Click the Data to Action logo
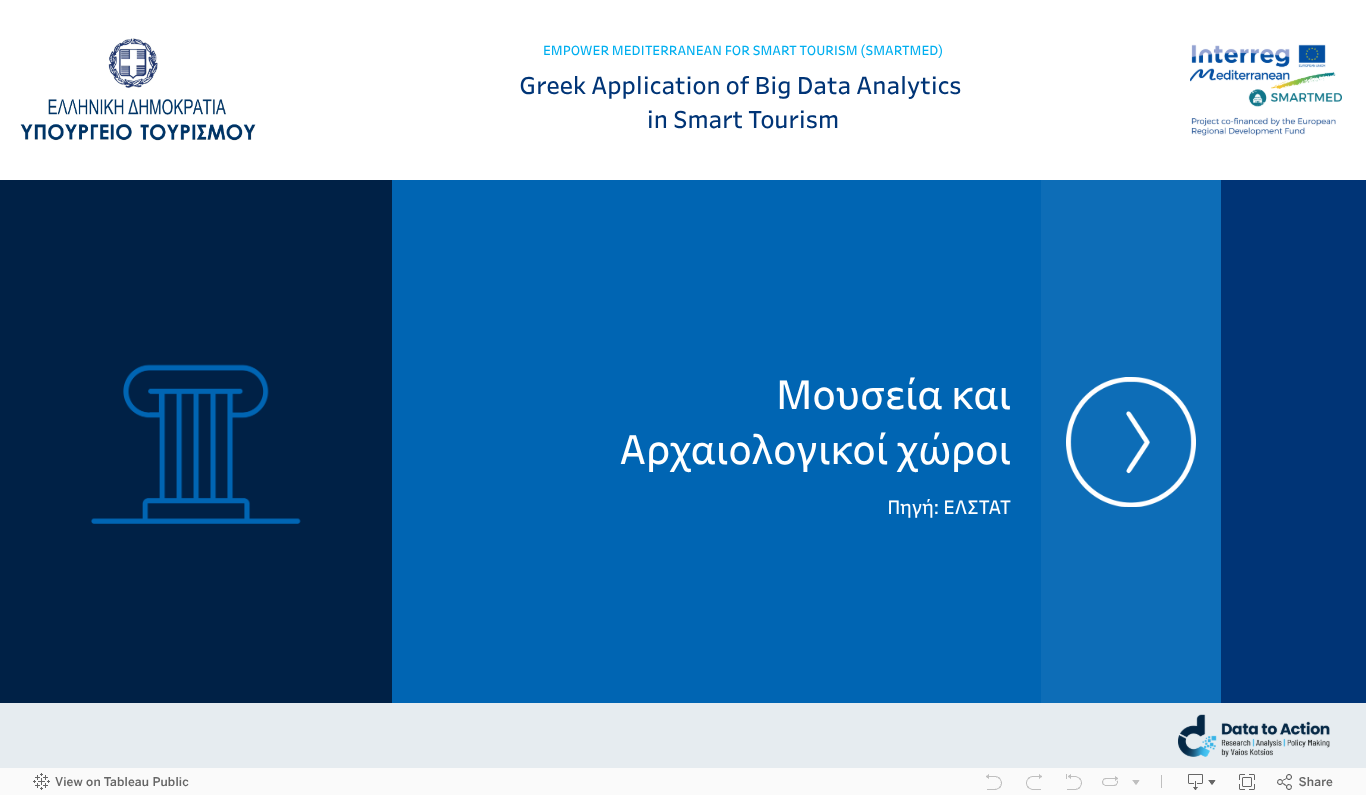Image resolution: width=1366 pixels, height=795 pixels. (x=1254, y=735)
